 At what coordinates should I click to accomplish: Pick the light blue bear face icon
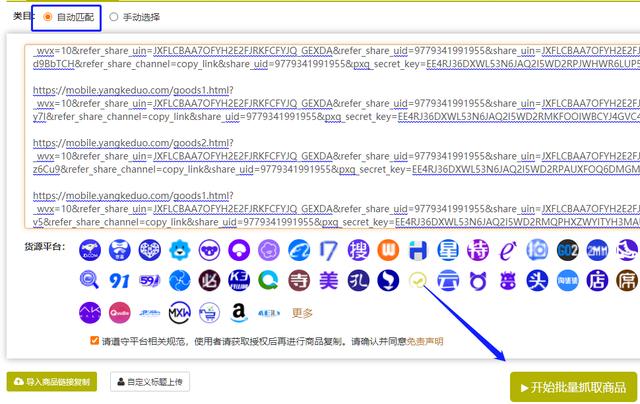point(180,250)
